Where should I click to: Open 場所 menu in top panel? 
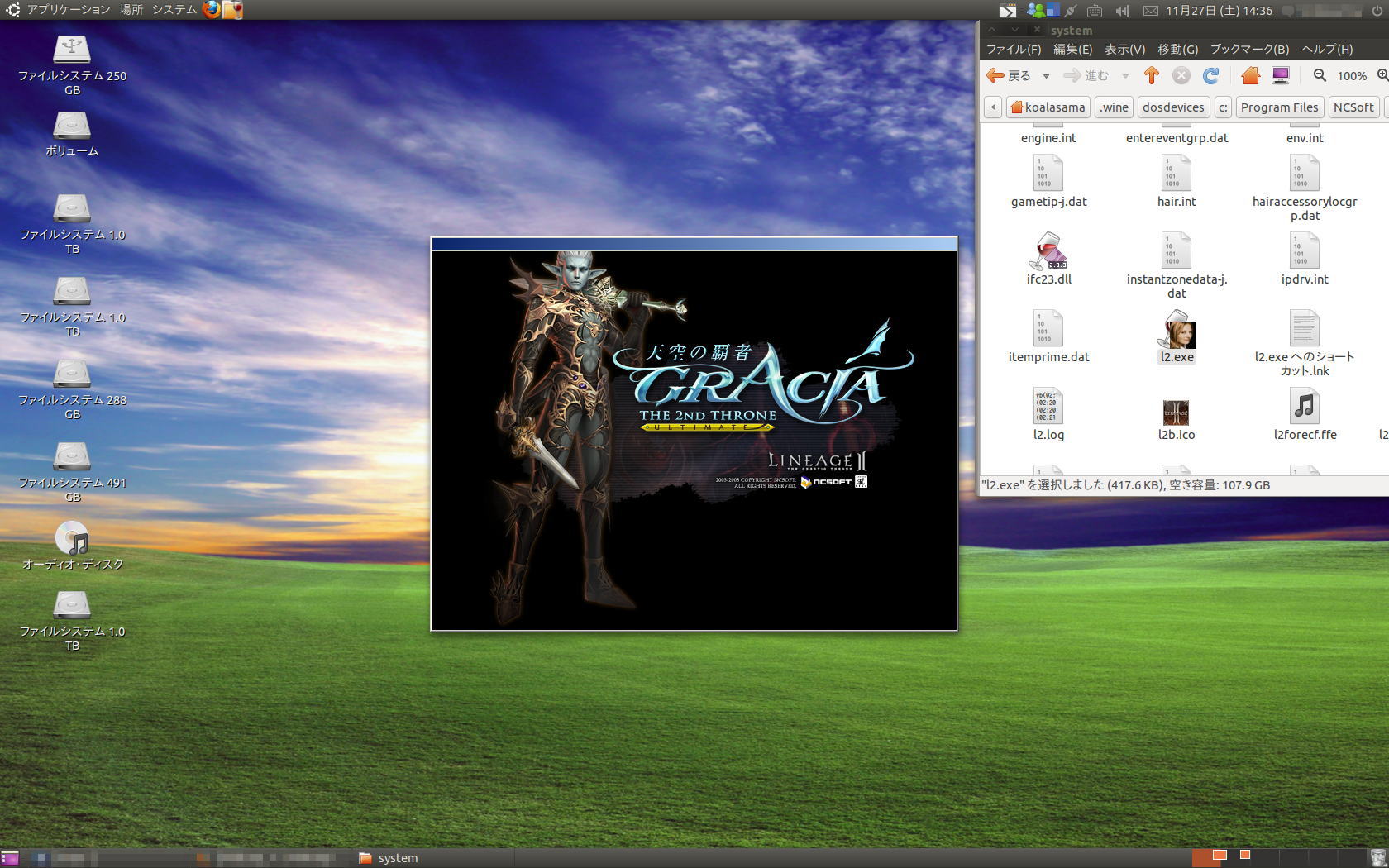(131, 9)
